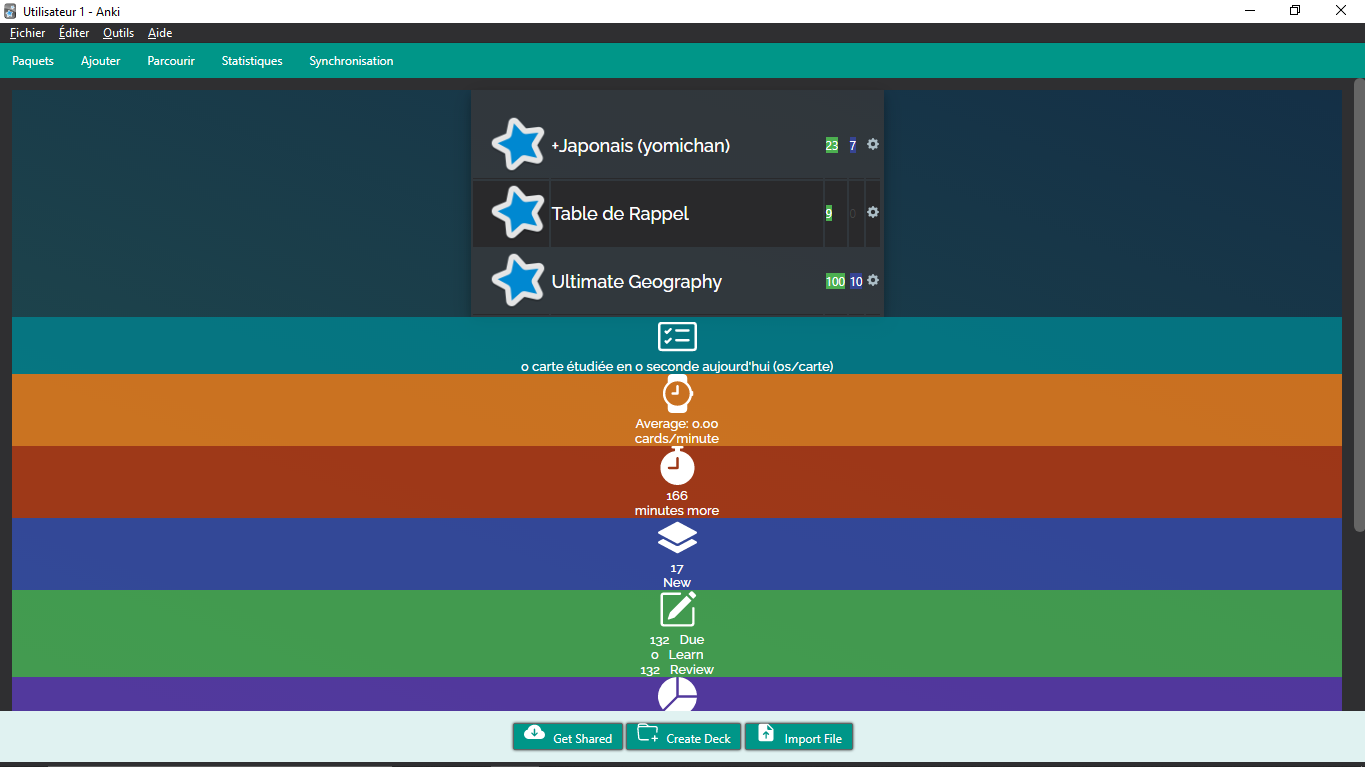Click the green due count 23 for Japonais
1365x767 pixels.
pos(832,145)
